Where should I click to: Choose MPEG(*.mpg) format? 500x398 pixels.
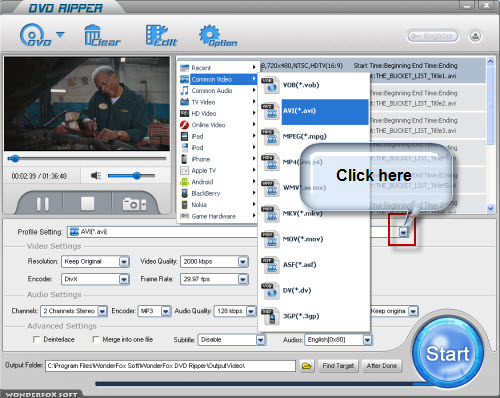pyautogui.click(x=314, y=137)
